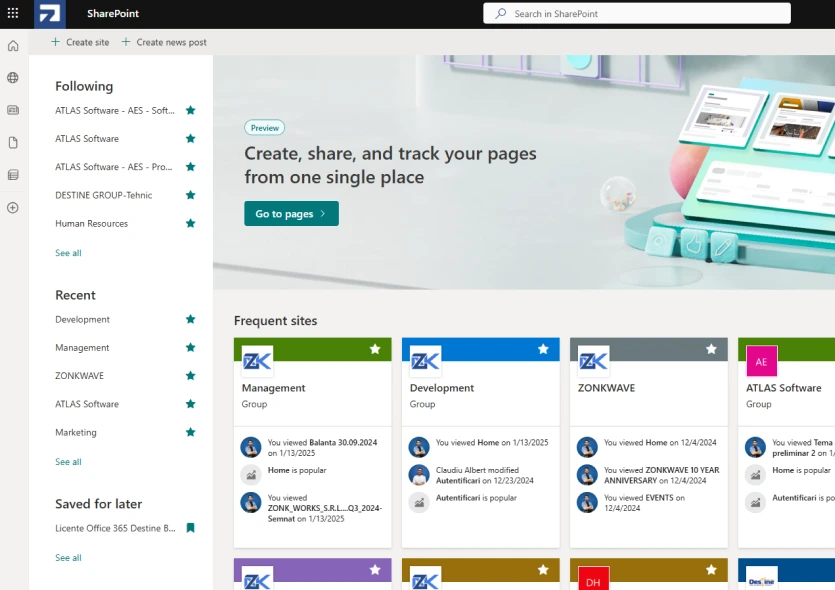
Task: Open ATLAS Software - AES - Pro... in Following
Action: (114, 167)
